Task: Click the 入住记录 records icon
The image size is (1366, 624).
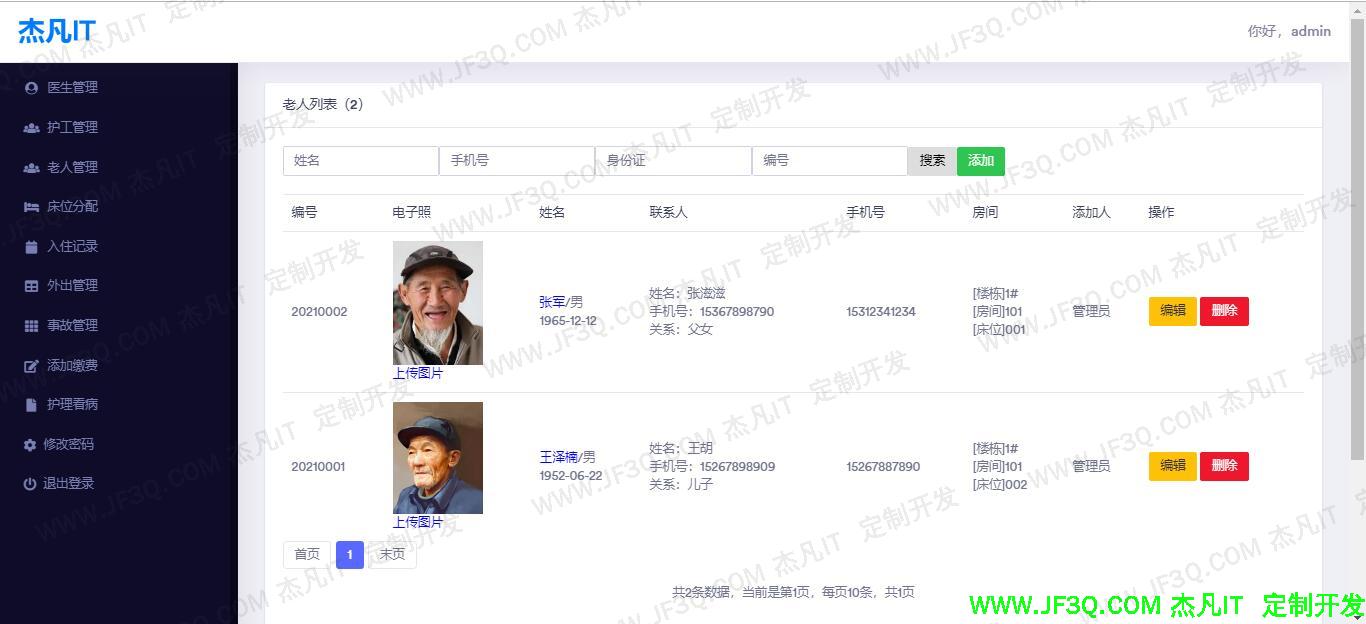Action: pos(30,246)
